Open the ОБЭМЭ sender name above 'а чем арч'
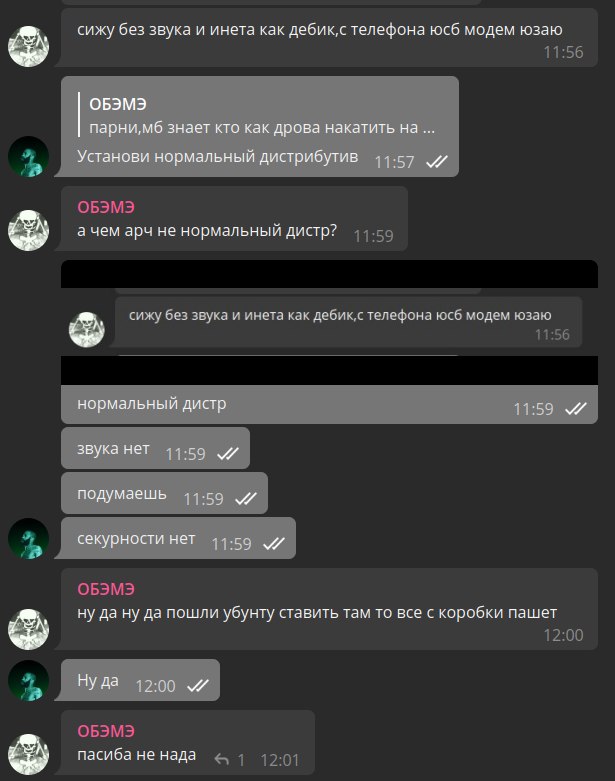This screenshot has height=781, width=615. [x=106, y=207]
